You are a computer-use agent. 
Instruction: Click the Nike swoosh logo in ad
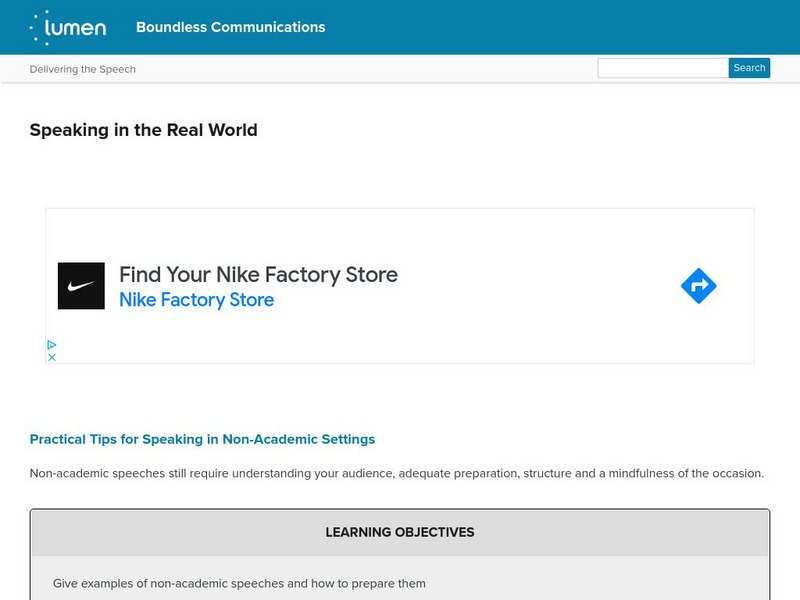click(x=81, y=286)
